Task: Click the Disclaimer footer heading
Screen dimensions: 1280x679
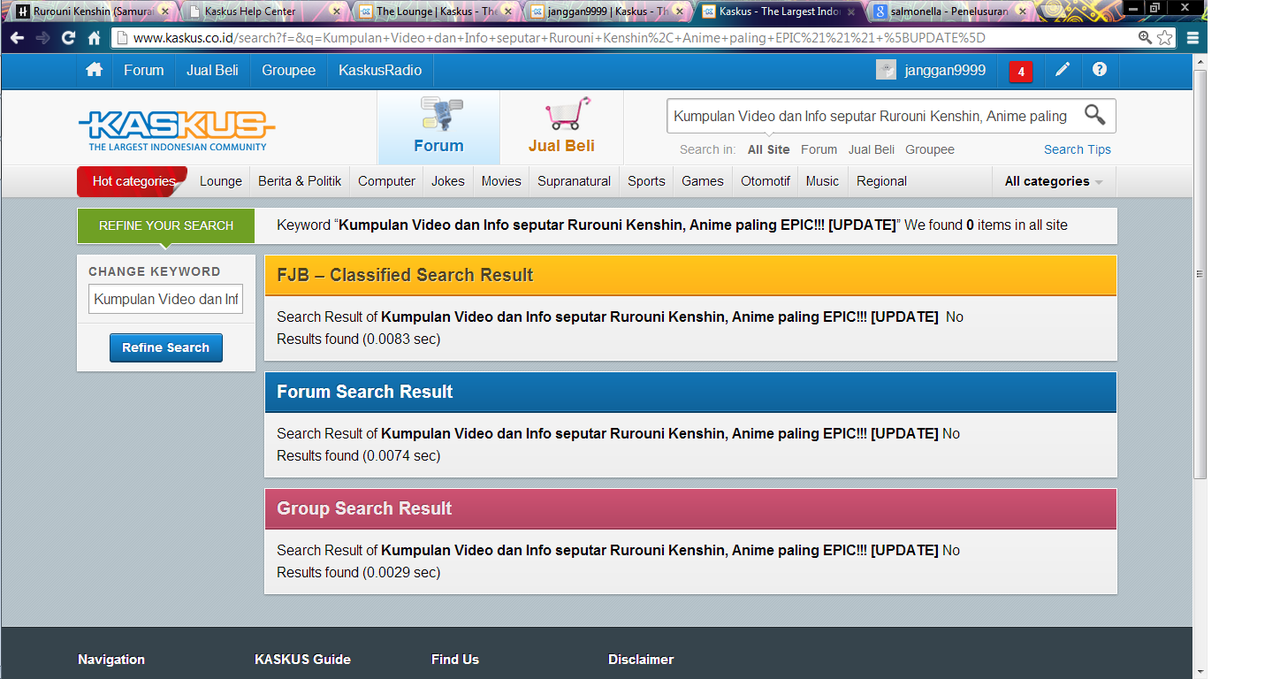Action: pos(641,659)
